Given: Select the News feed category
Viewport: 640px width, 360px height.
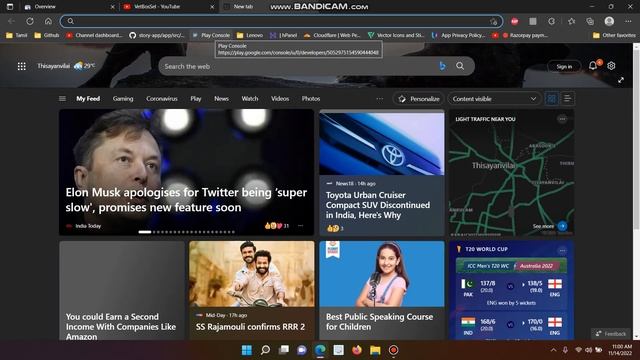Looking at the screenshot, I should click(x=221, y=98).
